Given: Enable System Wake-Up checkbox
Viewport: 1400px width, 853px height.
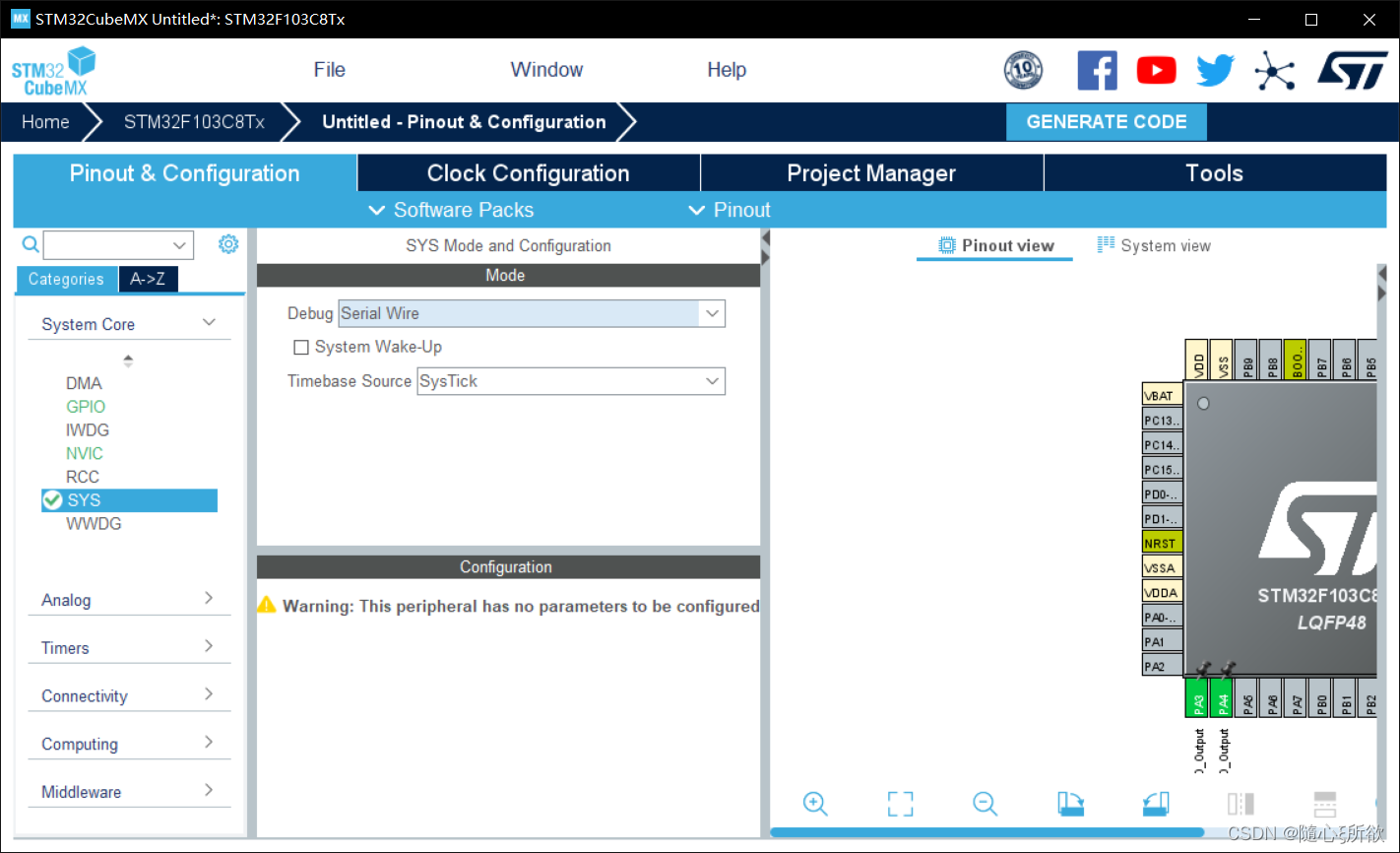Looking at the screenshot, I should (x=301, y=348).
